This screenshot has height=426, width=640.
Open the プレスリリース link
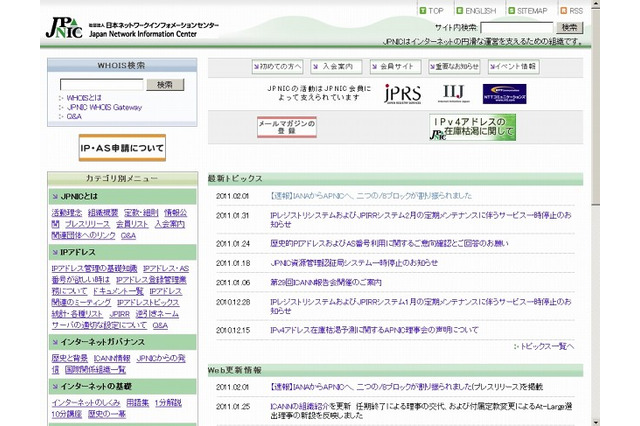click(87, 224)
